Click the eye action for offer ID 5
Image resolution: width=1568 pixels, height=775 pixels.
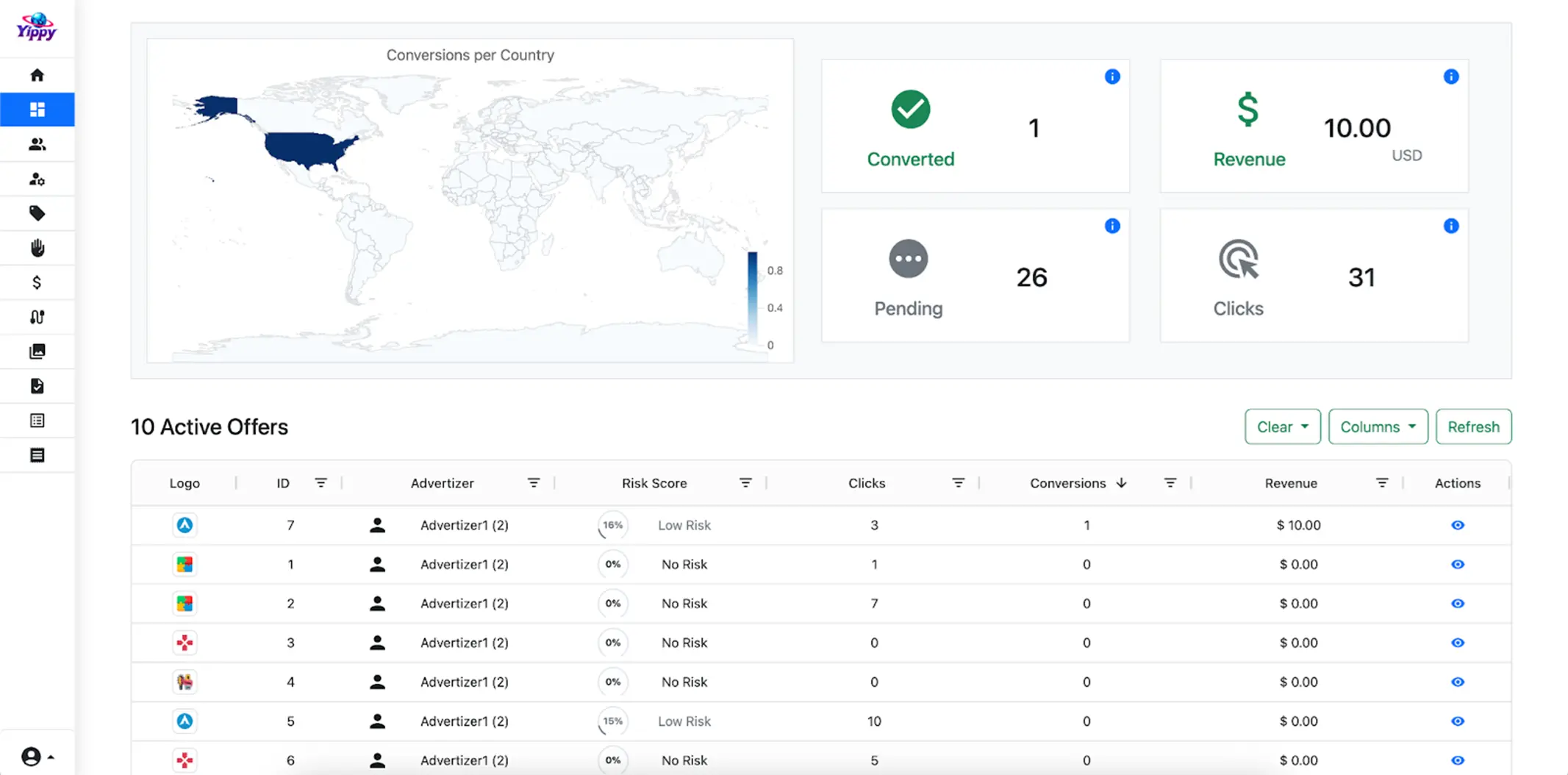pyautogui.click(x=1458, y=721)
